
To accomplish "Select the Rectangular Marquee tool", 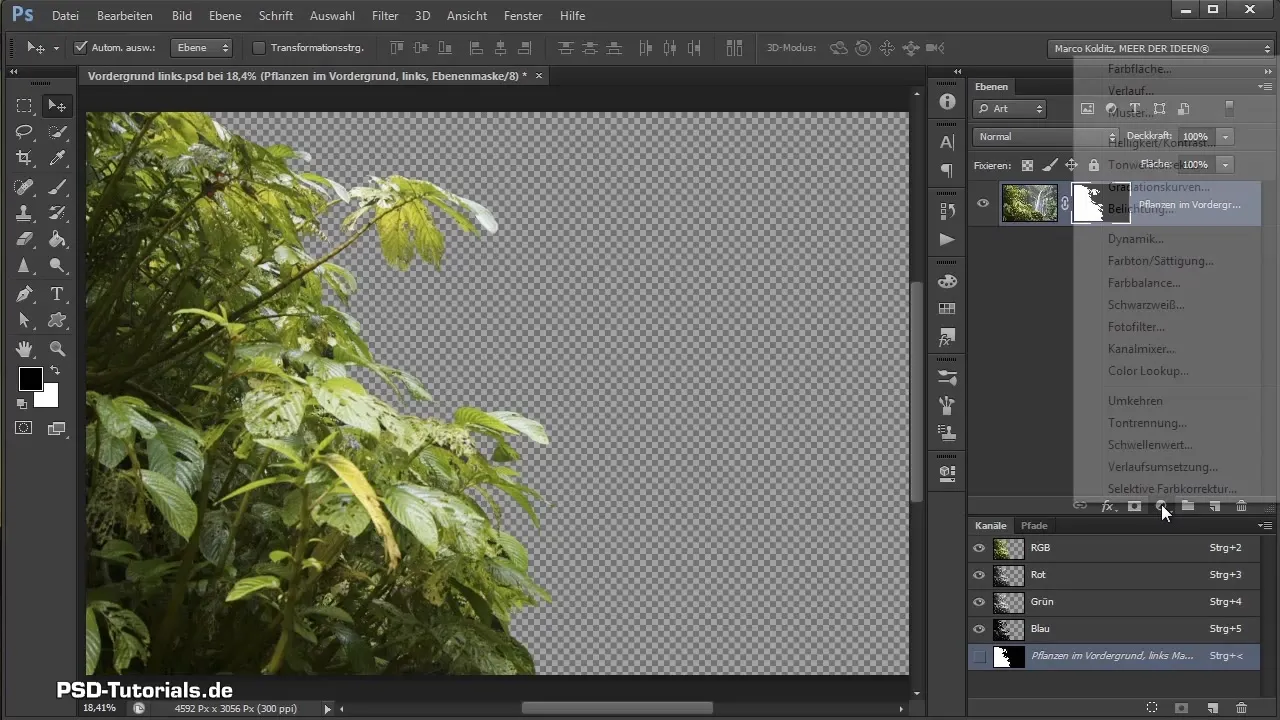I will (24, 106).
